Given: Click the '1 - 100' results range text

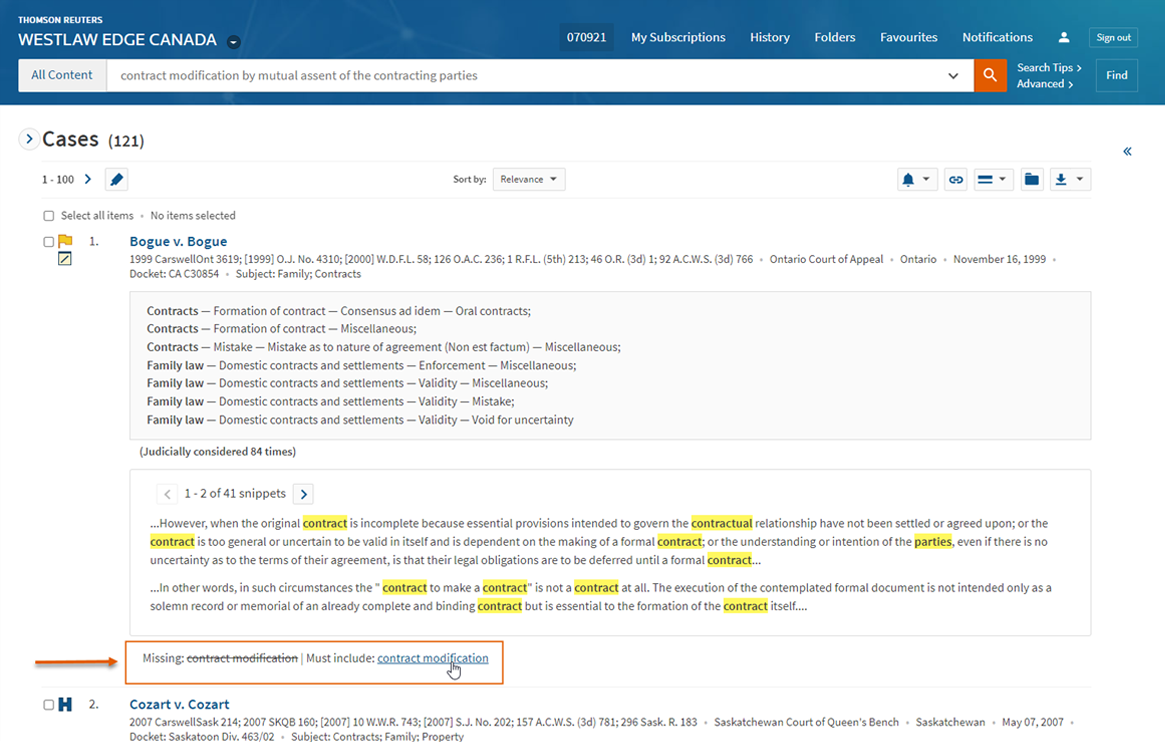Looking at the screenshot, I should (58, 180).
